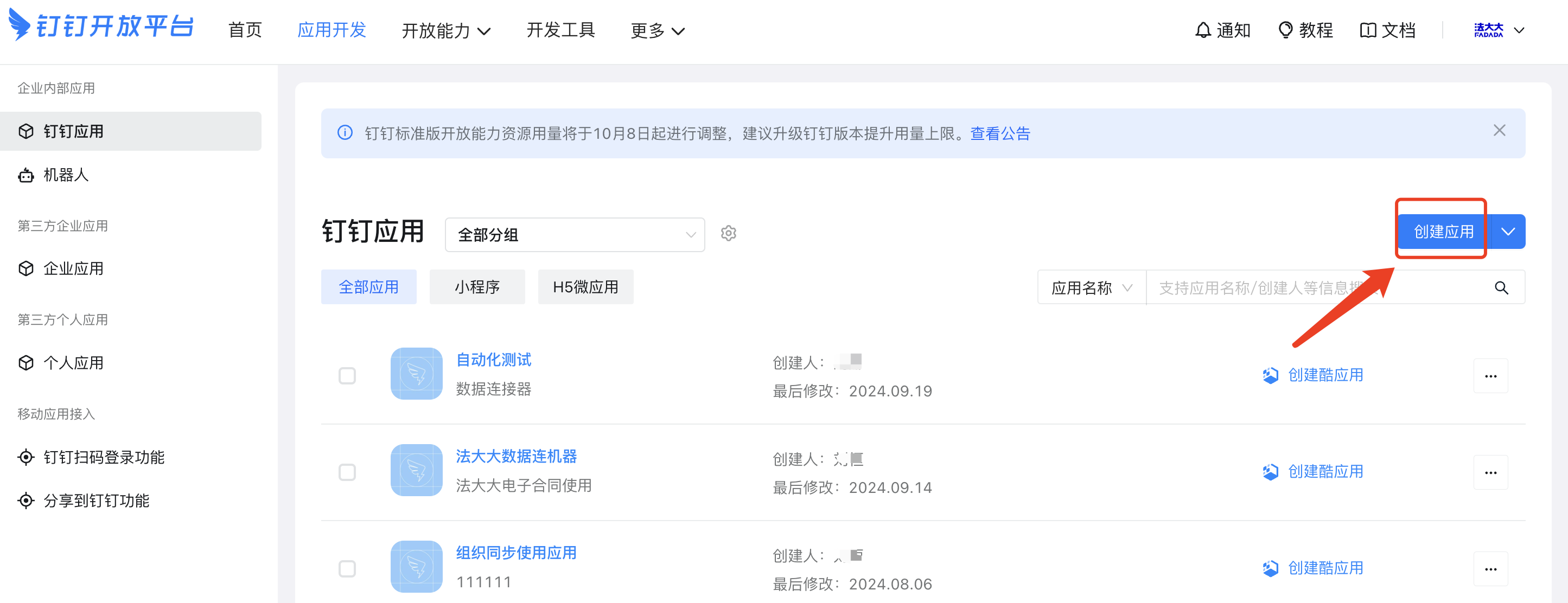Image resolution: width=1568 pixels, height=603 pixels.
Task: Select 个人应用 cube icon in sidebar
Action: click(26, 363)
